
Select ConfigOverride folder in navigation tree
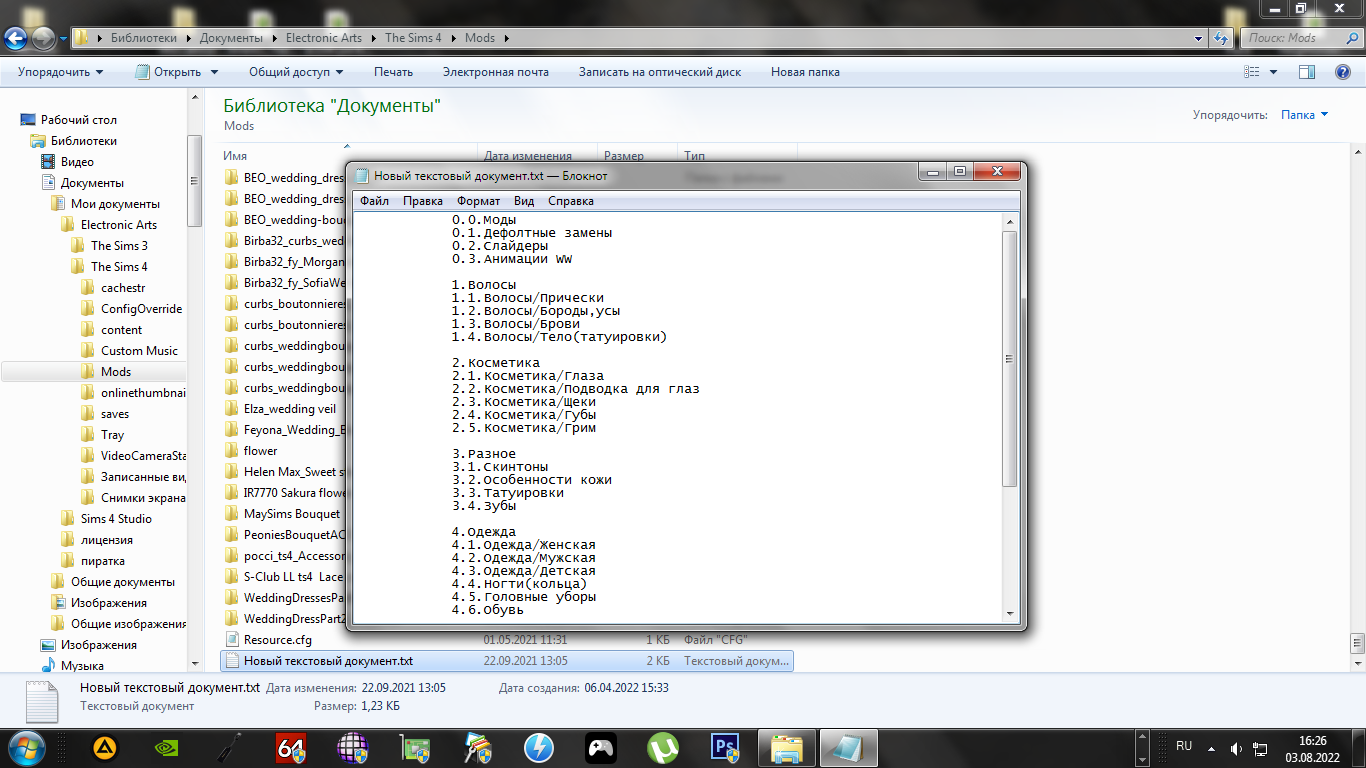point(141,309)
